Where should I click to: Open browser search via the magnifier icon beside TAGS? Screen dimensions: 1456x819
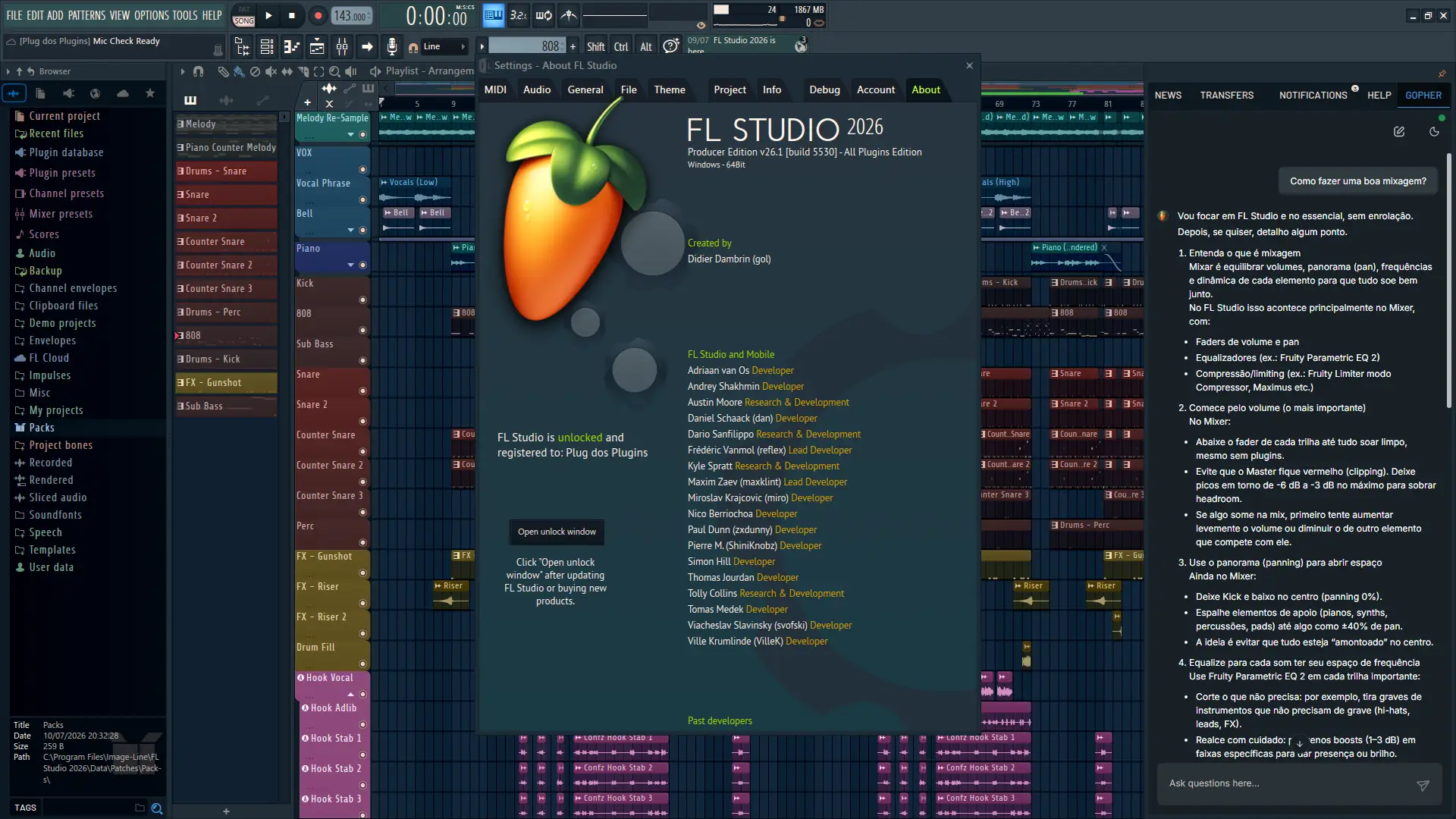(x=157, y=808)
